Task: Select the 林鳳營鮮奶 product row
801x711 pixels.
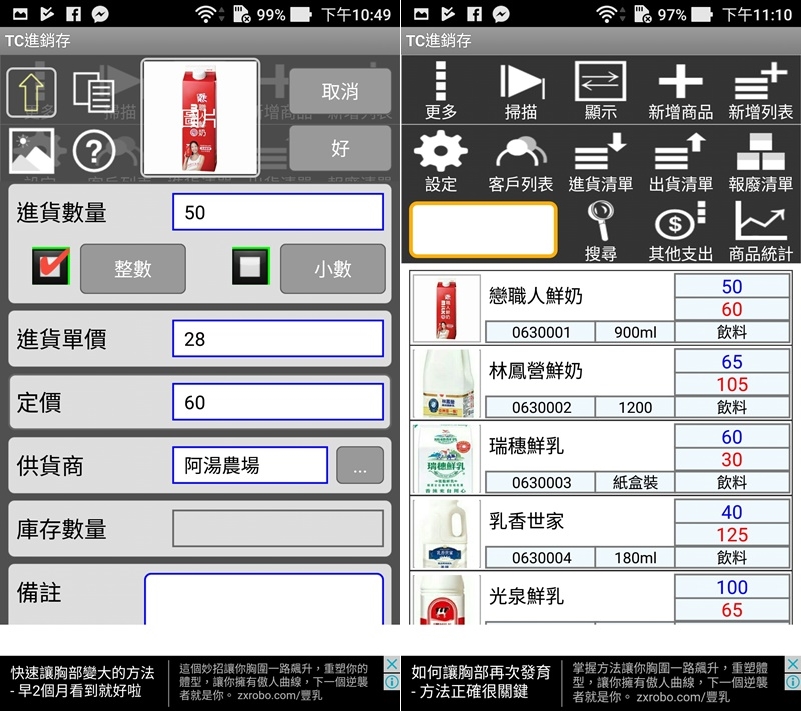Action: (601, 383)
